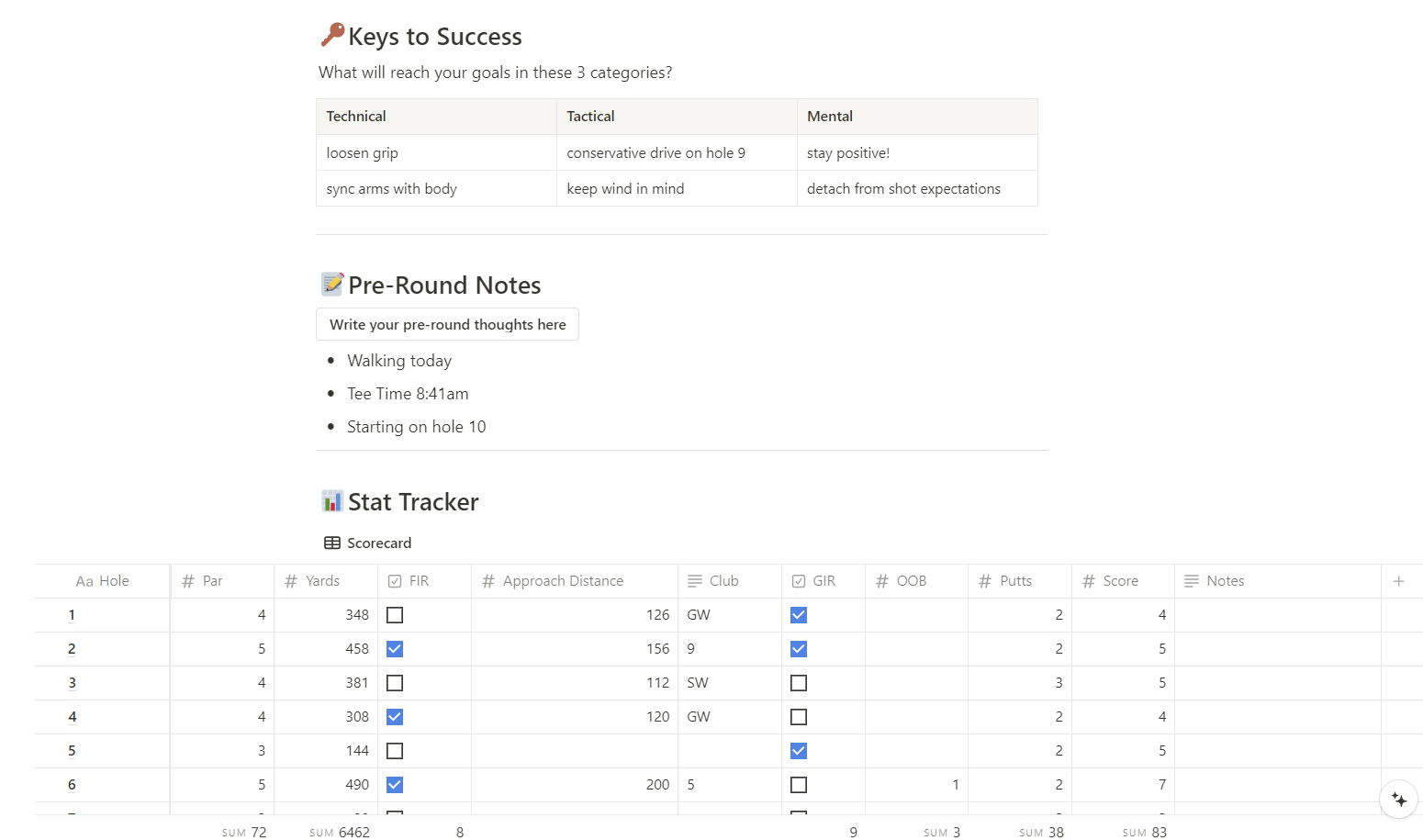Check the FIR checkbox for hole 1

395,614
